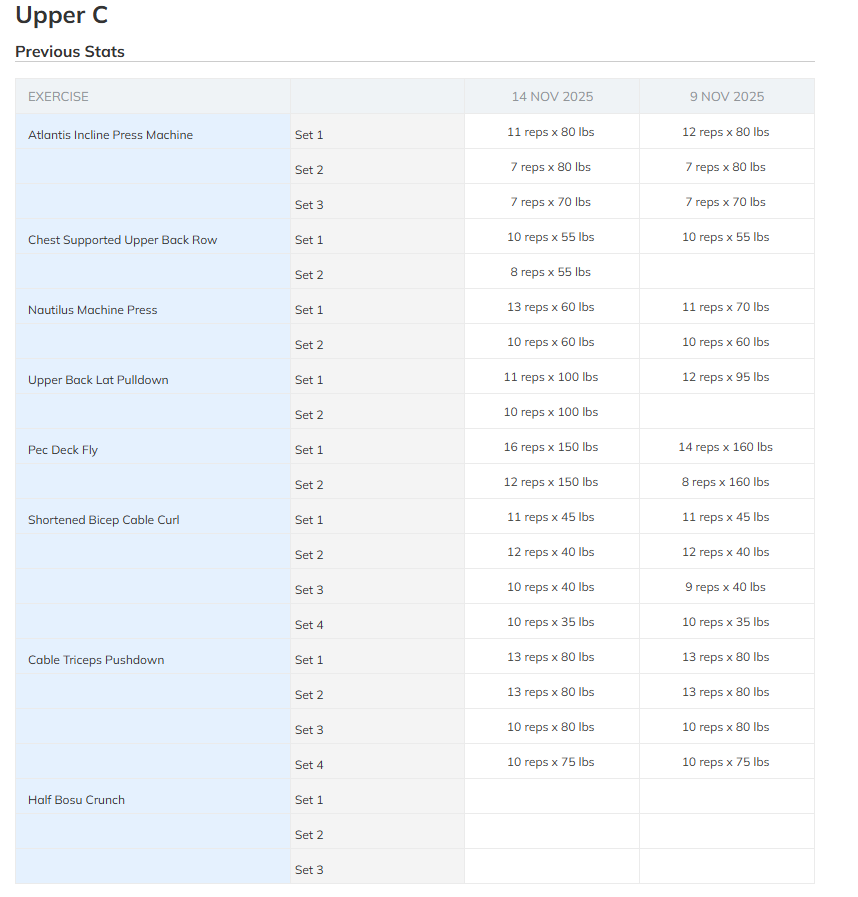
Task: Click the Upper C page heading
Action: click(x=61, y=16)
